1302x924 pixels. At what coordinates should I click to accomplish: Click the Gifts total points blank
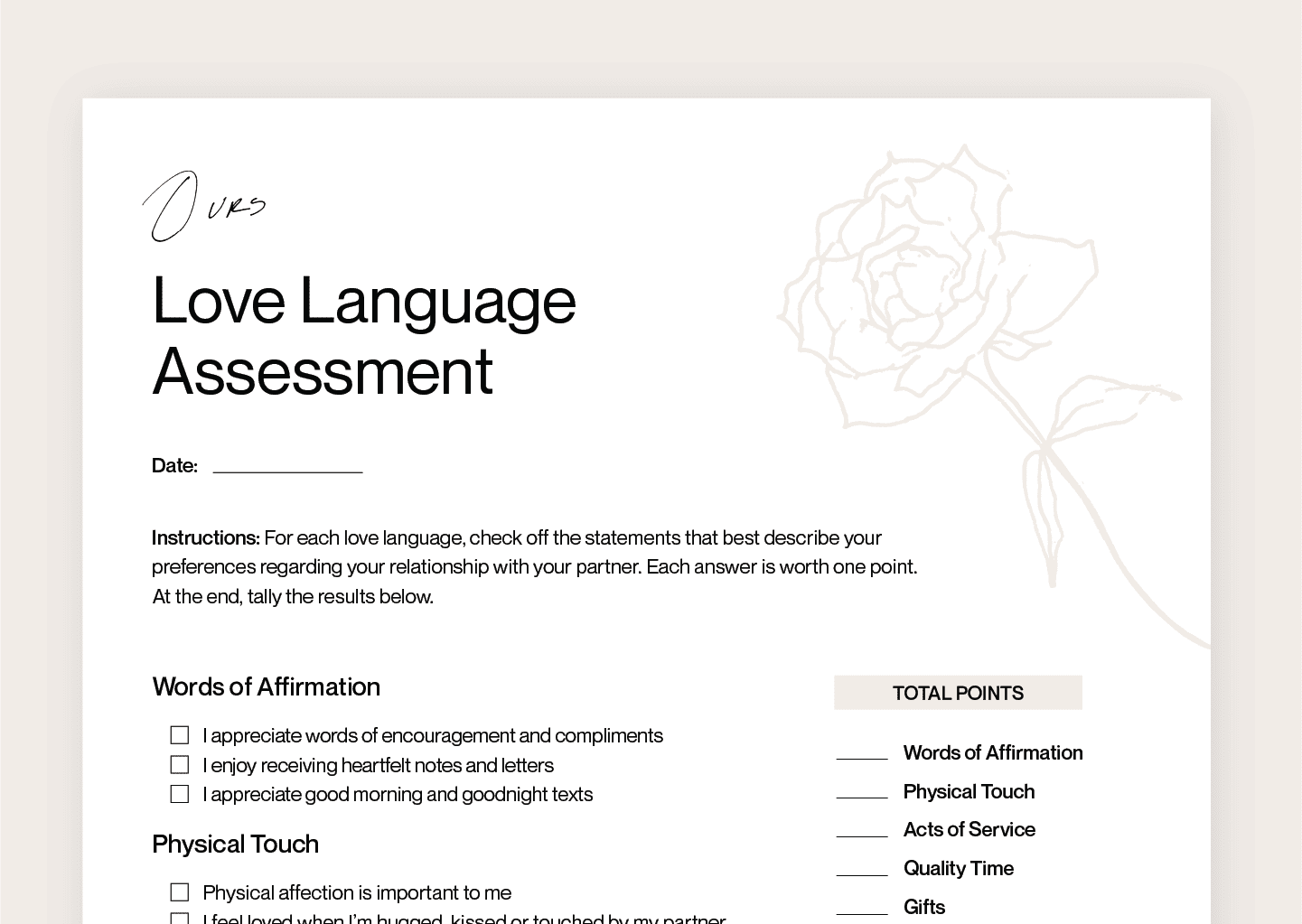[861, 908]
